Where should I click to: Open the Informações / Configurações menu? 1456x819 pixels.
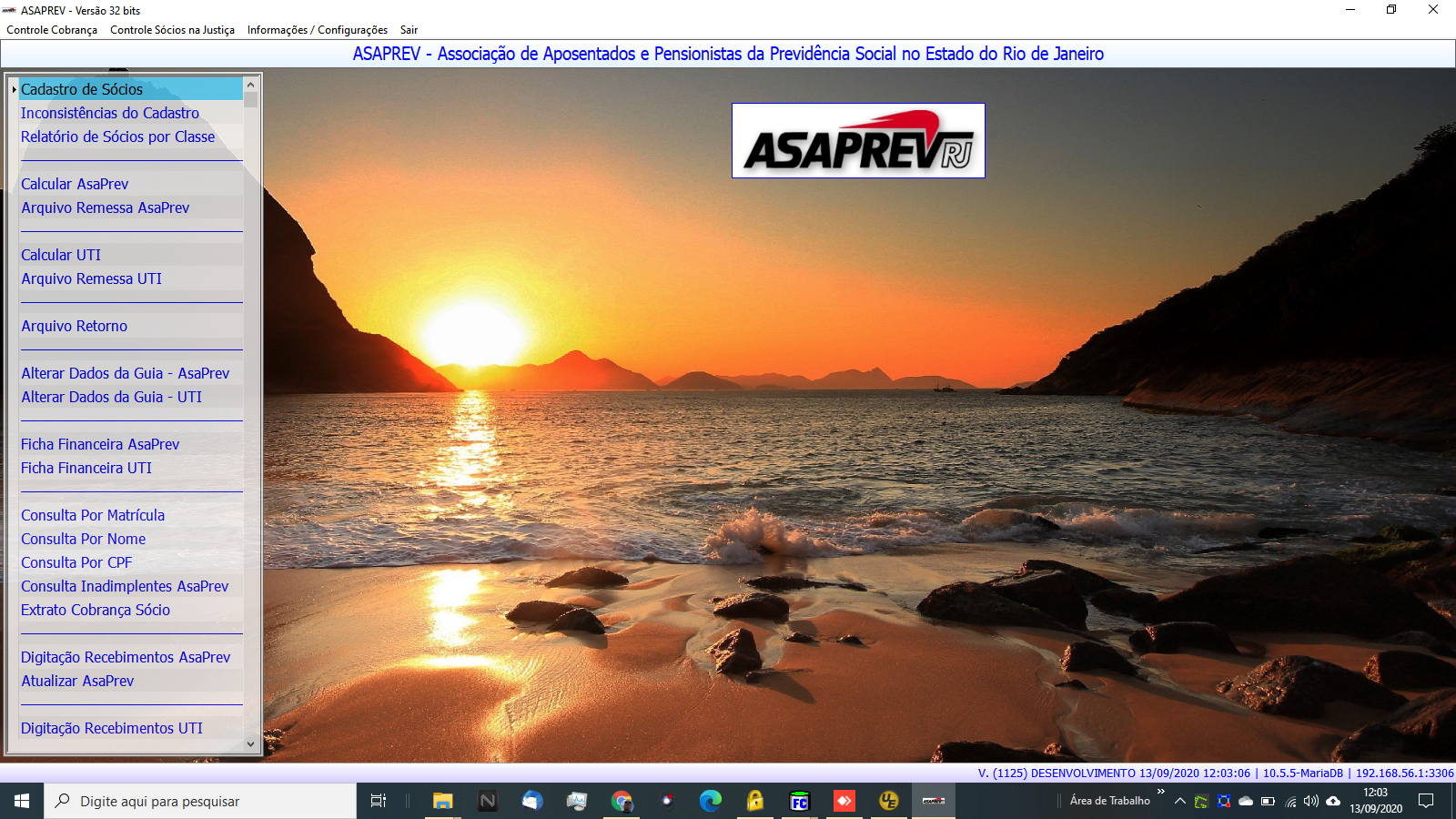[318, 30]
